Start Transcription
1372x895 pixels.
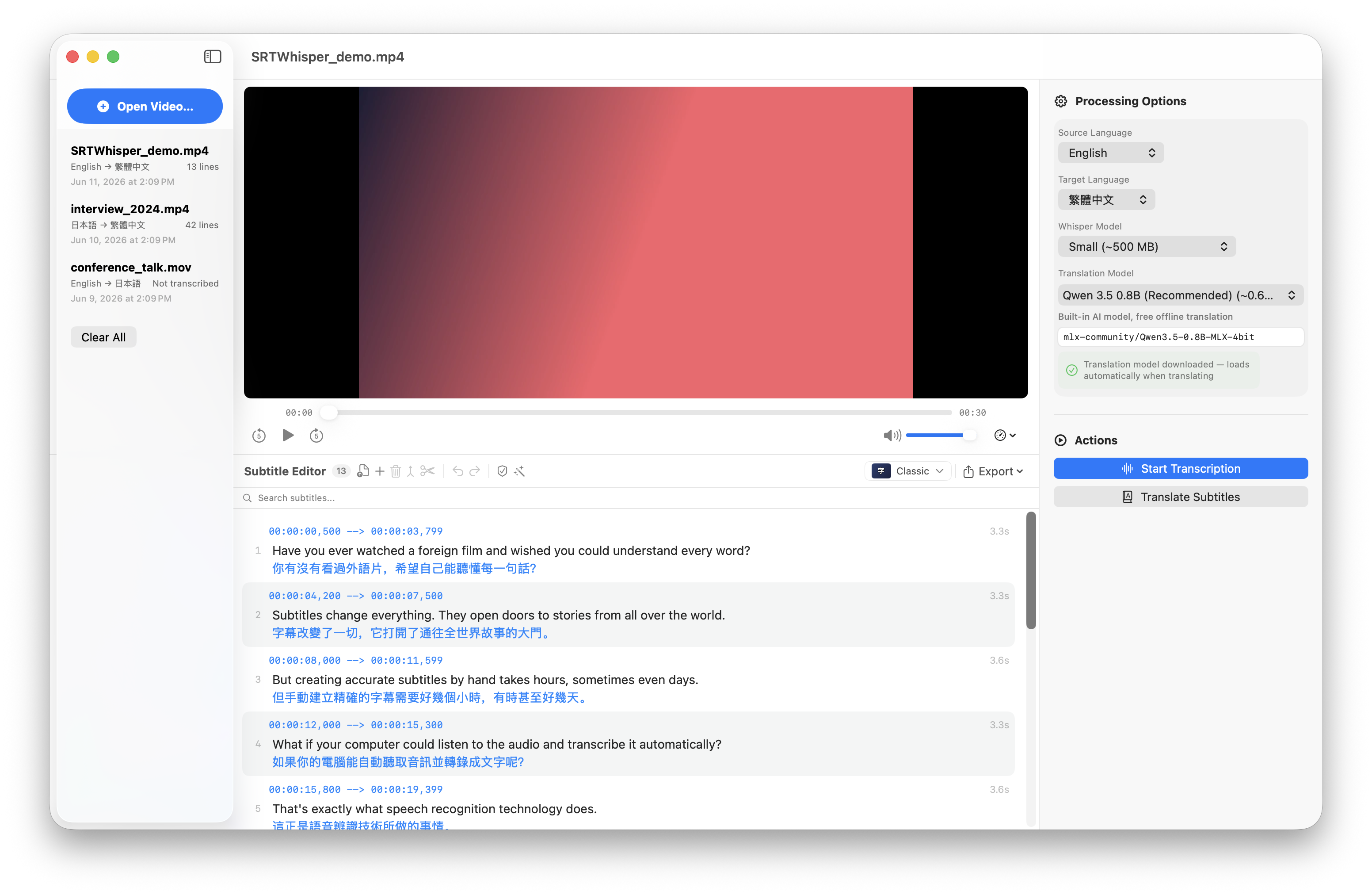tap(1181, 468)
